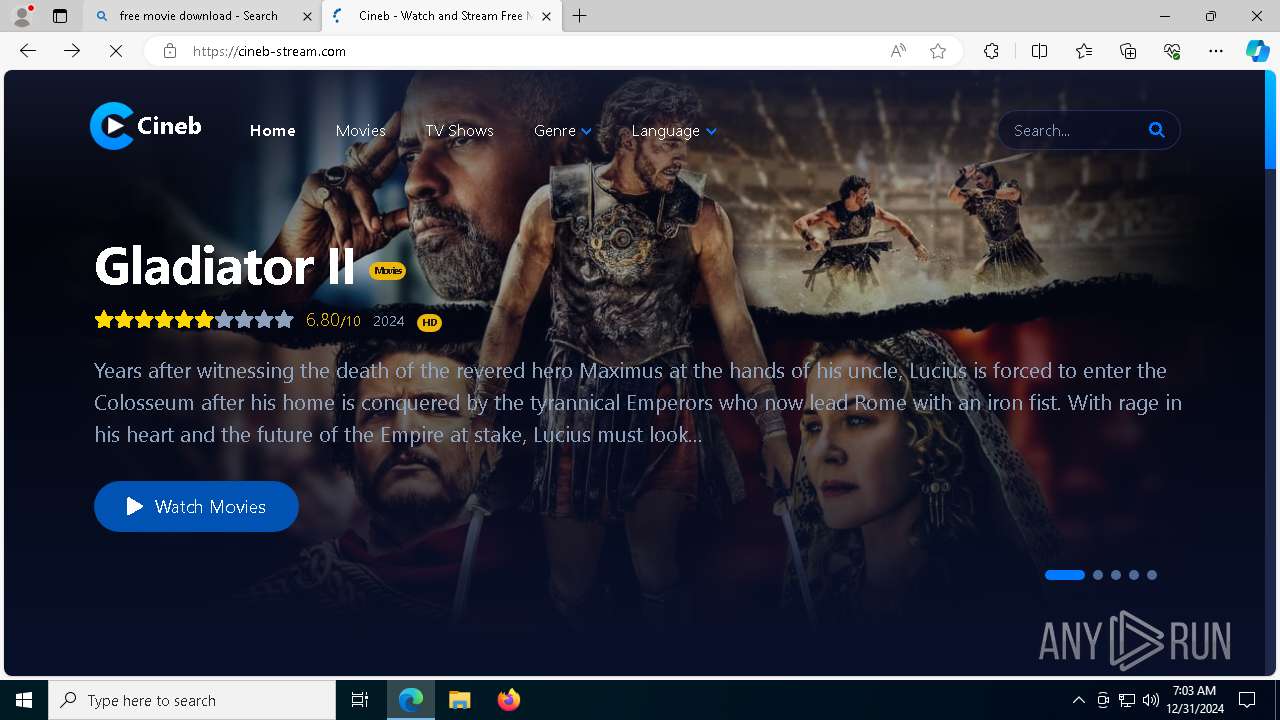
Task: Open the tab actions menu
Action: coord(60,16)
